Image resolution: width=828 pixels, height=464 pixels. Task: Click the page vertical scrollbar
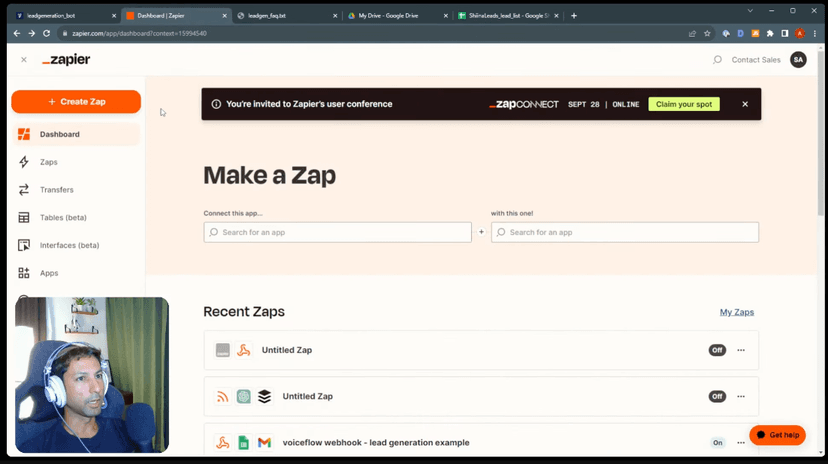coord(820,134)
